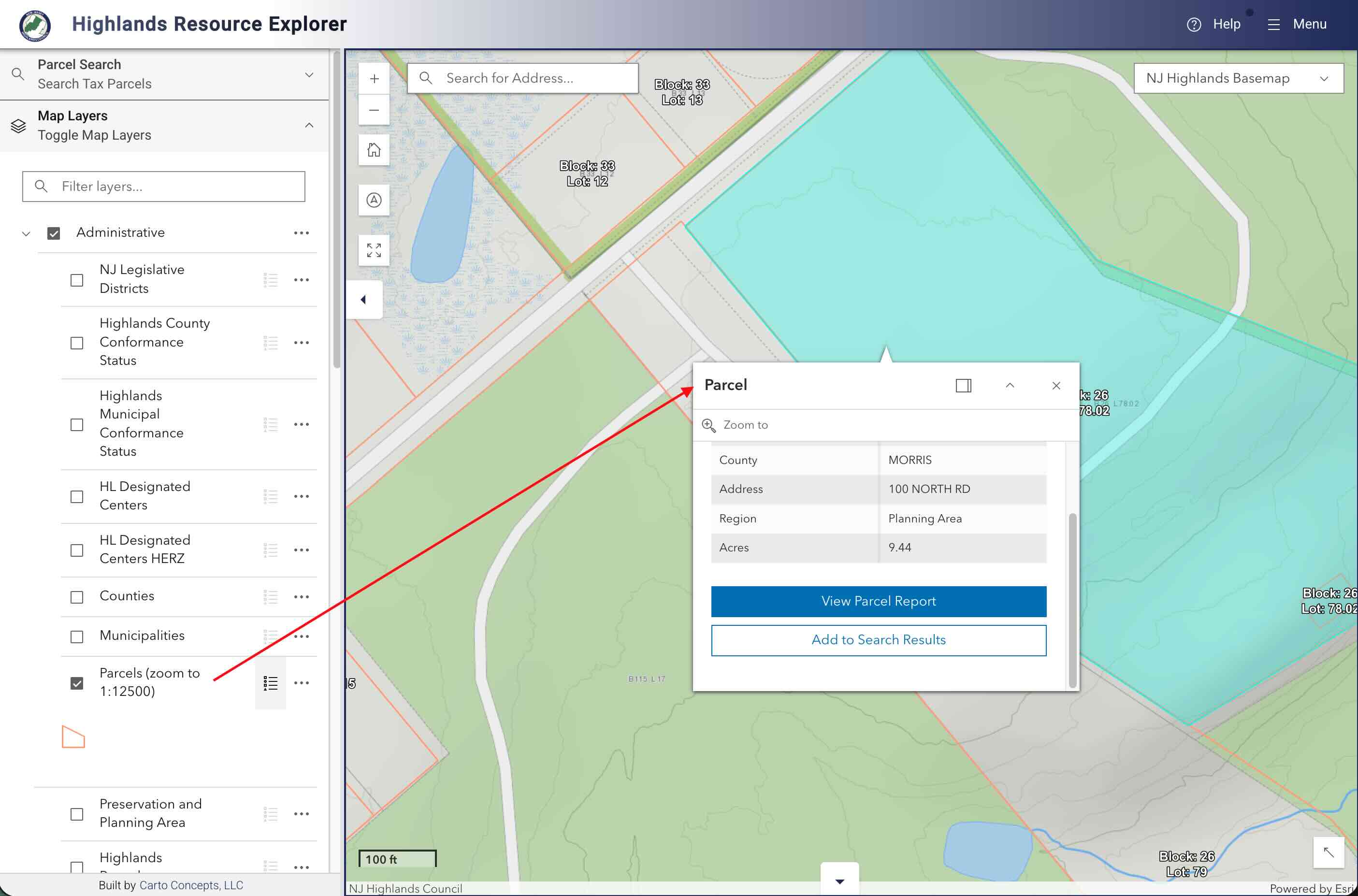Click the home extent icon
The width and height of the screenshot is (1358, 896).
click(374, 150)
